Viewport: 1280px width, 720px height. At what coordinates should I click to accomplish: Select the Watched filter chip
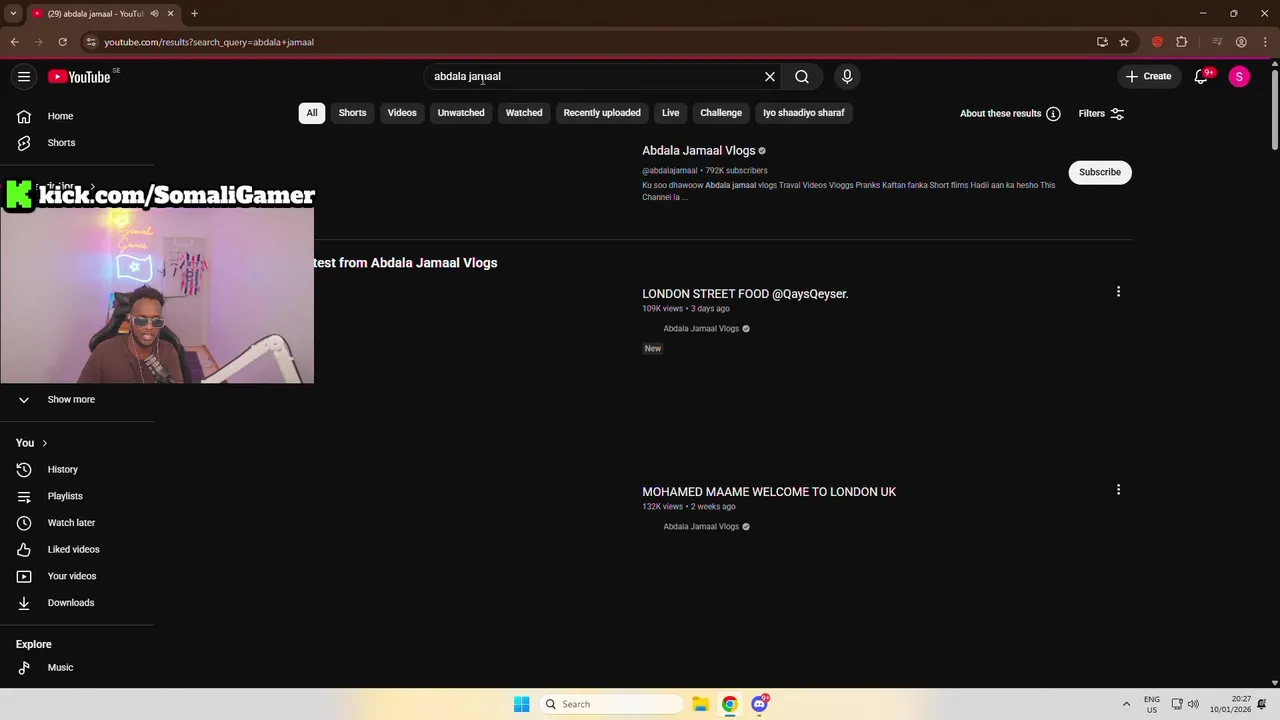(524, 113)
